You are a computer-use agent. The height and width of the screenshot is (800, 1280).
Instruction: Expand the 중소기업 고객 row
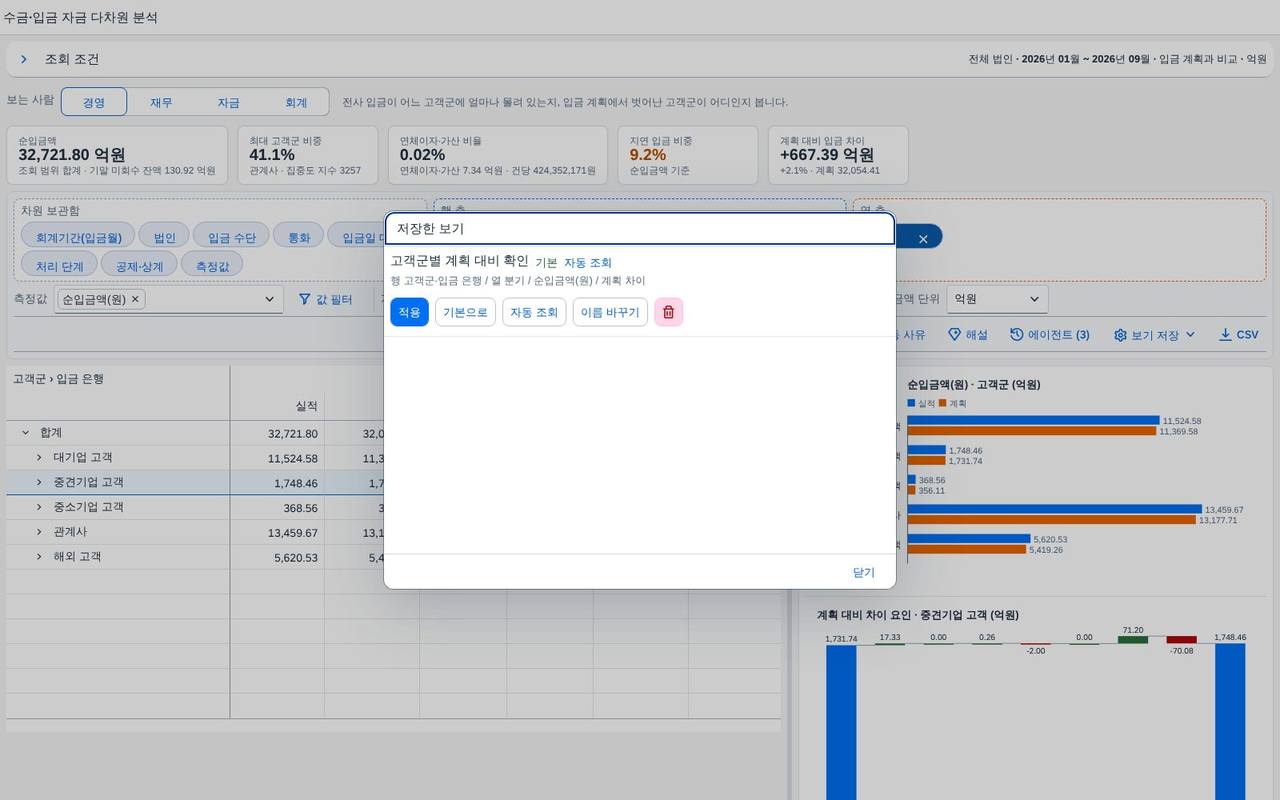(39, 507)
